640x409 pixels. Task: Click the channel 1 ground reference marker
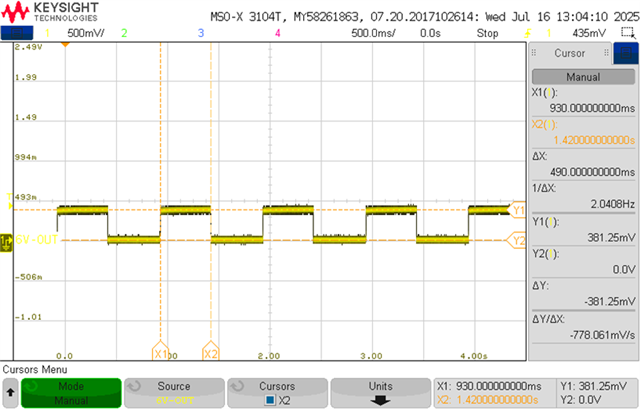click(6, 242)
